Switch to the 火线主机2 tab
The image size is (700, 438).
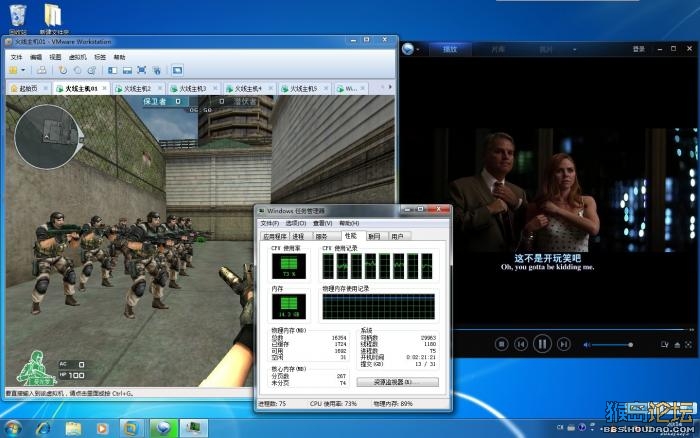click(x=138, y=88)
